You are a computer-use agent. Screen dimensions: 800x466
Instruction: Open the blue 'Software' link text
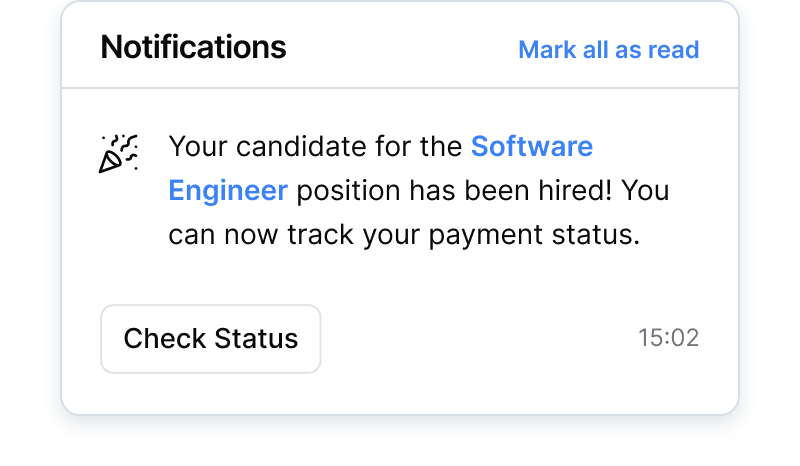coord(532,147)
